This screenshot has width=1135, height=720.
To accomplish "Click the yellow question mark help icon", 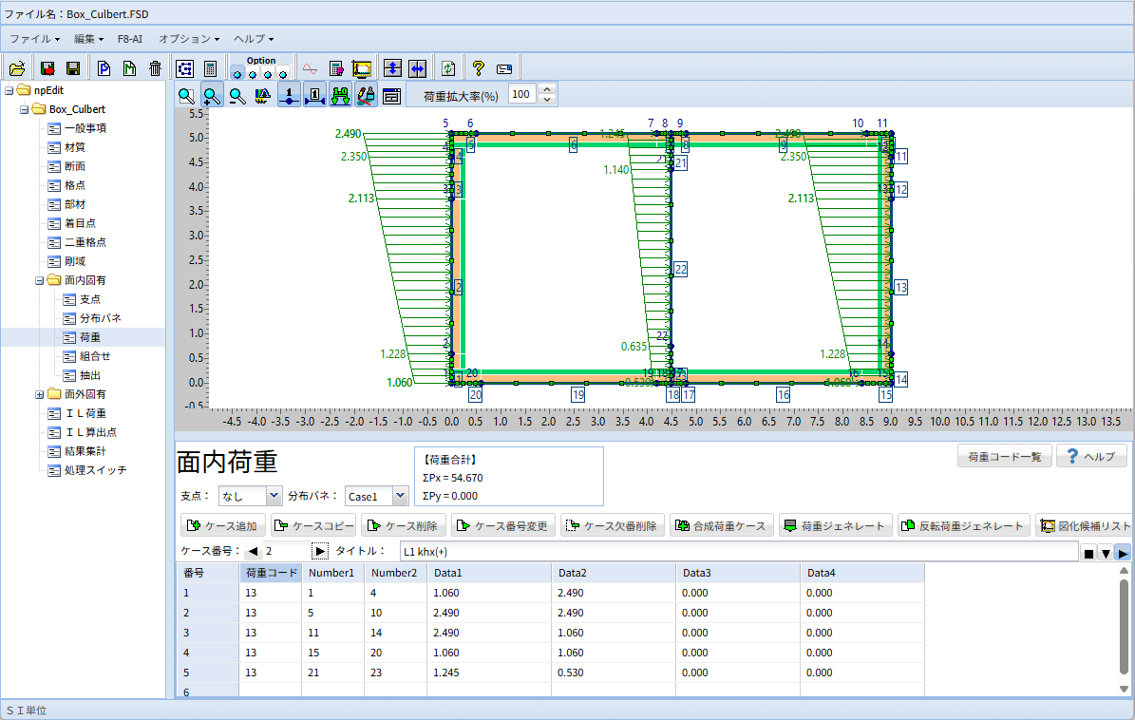I will [x=478, y=68].
